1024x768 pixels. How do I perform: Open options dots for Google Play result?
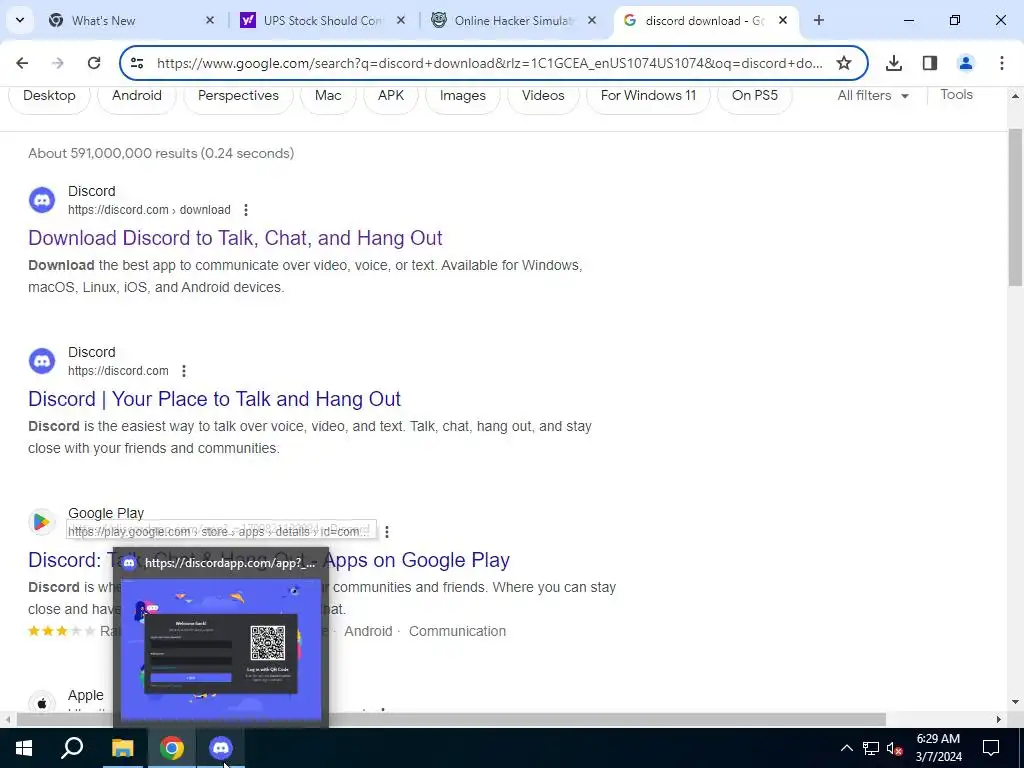coord(387,532)
